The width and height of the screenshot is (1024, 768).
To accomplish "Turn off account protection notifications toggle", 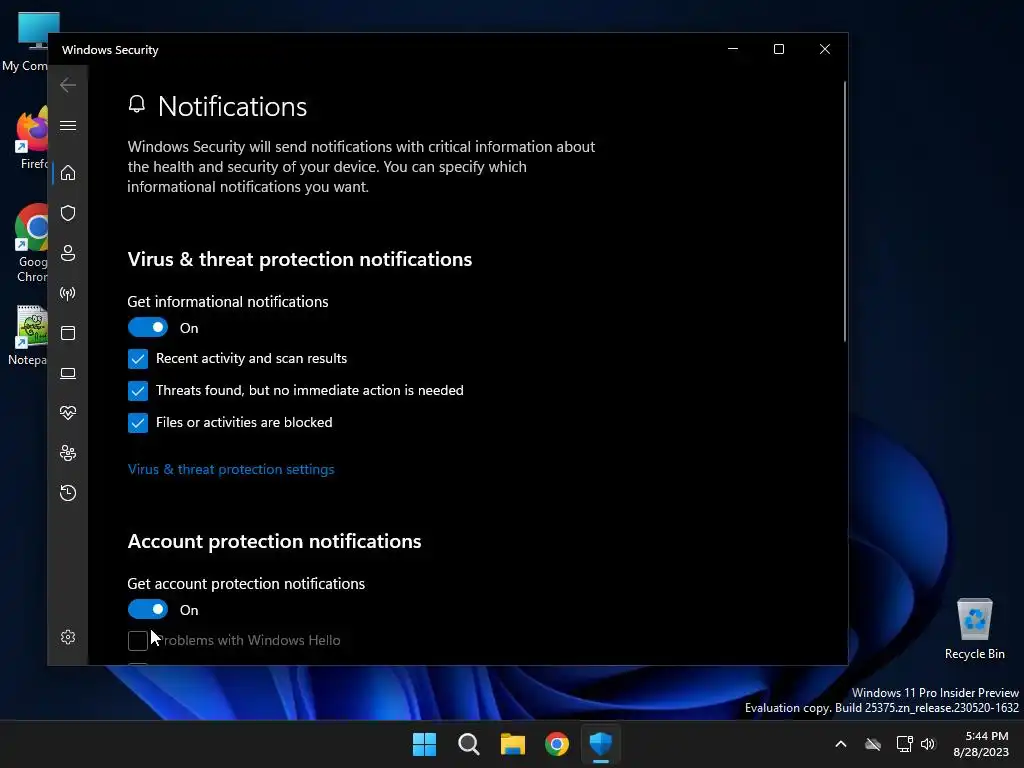I will coord(148,609).
